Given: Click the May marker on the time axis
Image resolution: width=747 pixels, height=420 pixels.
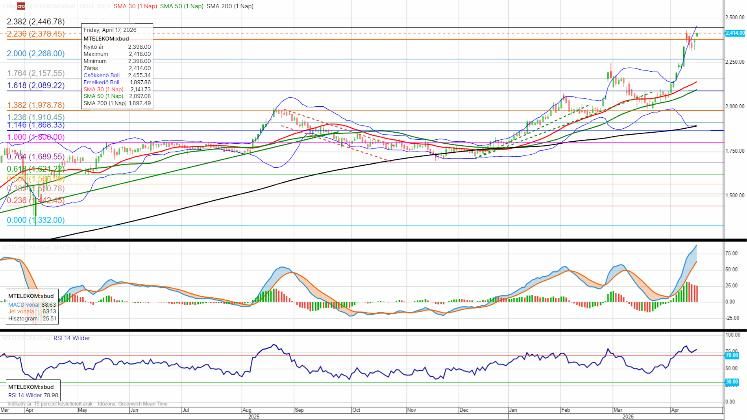Looking at the screenshot, I should click(83, 410).
